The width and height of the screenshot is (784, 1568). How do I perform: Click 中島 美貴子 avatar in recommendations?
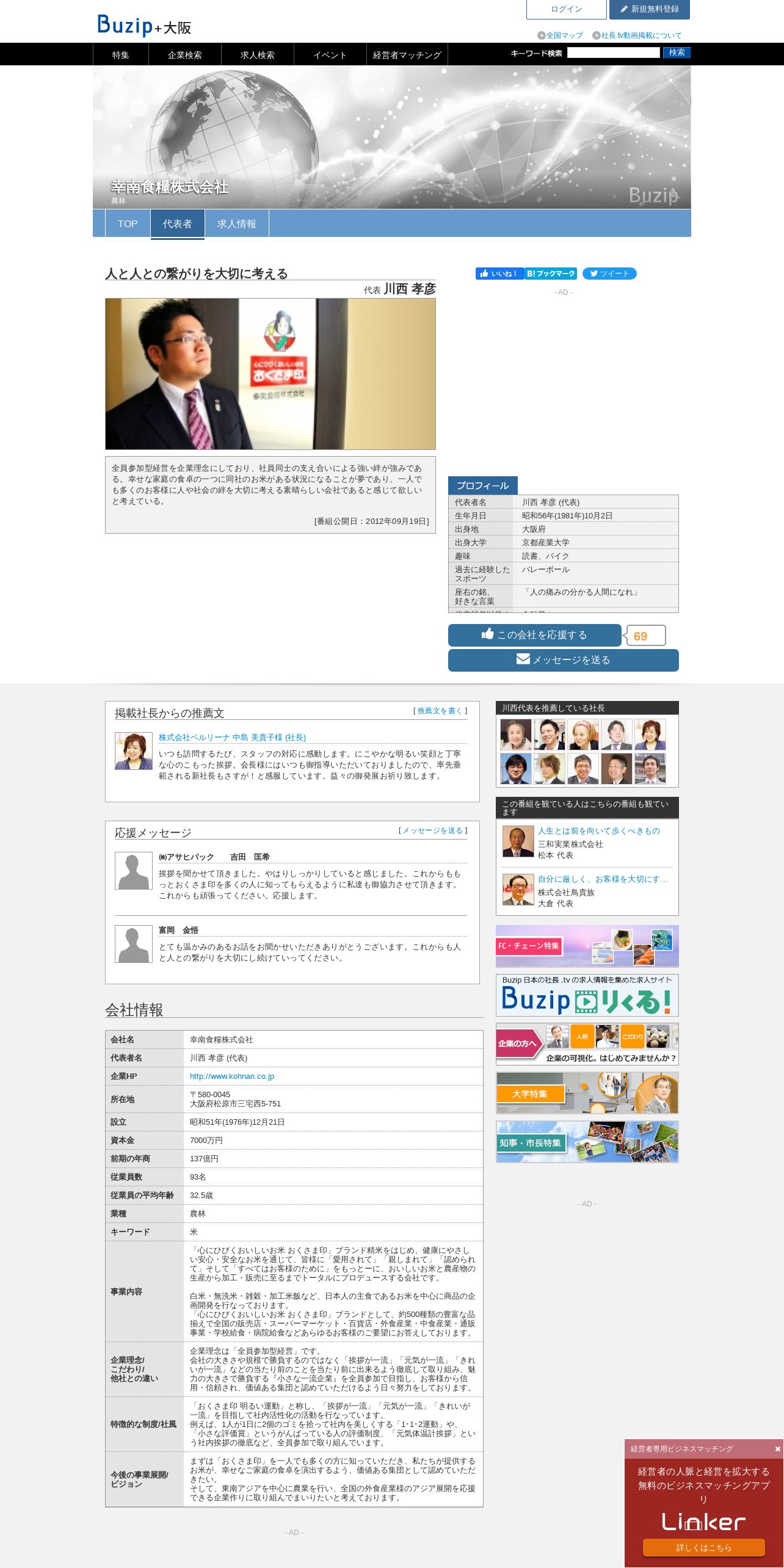(x=134, y=751)
